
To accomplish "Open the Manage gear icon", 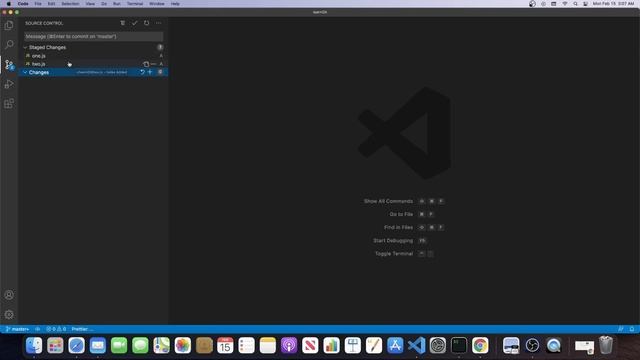I will point(9,314).
